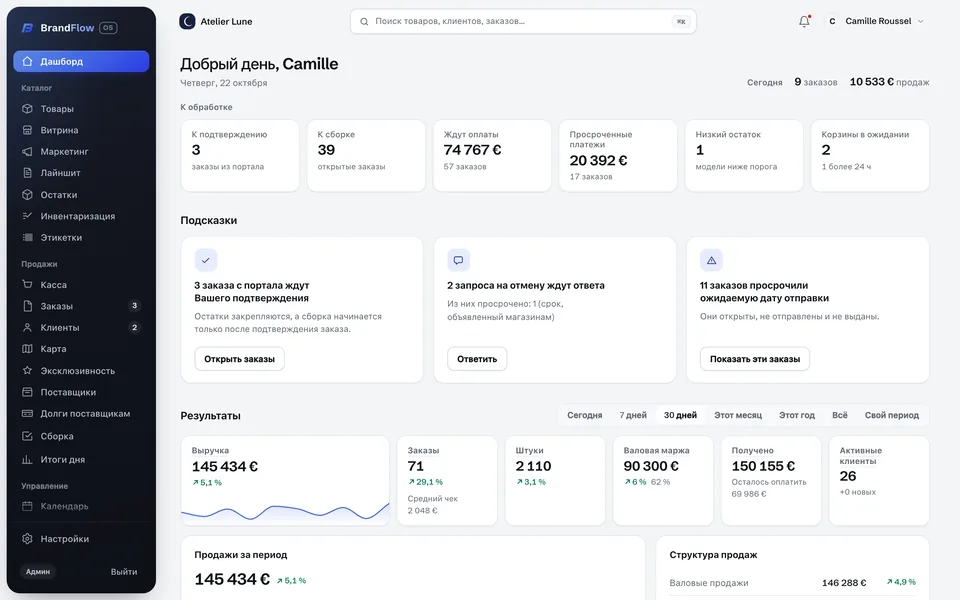Select the Сегодня period tab
The image size is (960, 600).
[x=585, y=415]
